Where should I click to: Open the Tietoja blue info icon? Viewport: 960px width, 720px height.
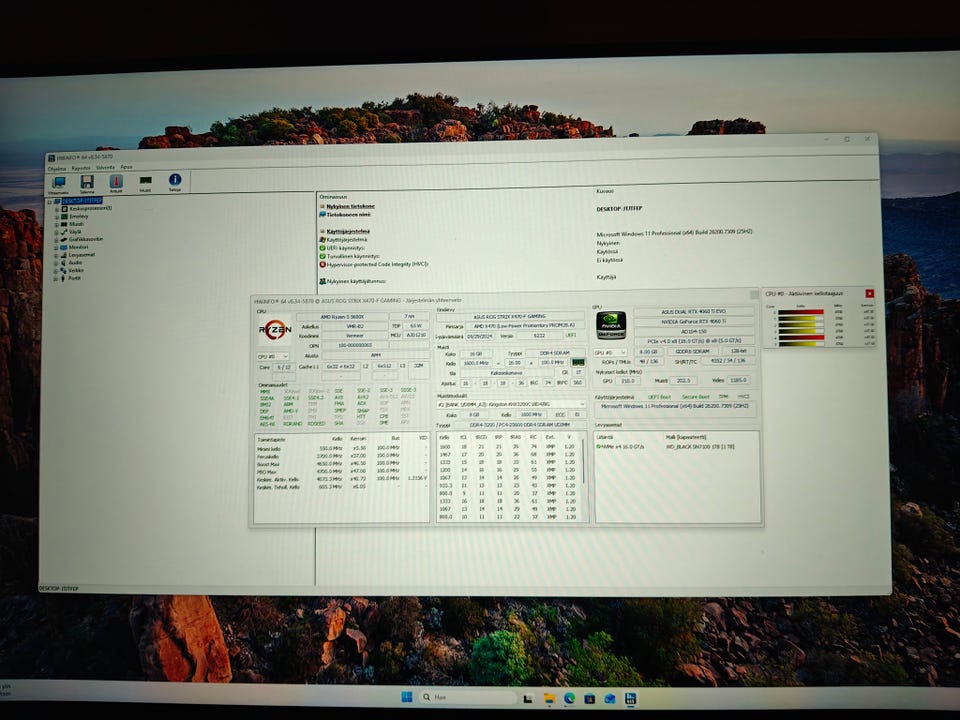(x=174, y=179)
